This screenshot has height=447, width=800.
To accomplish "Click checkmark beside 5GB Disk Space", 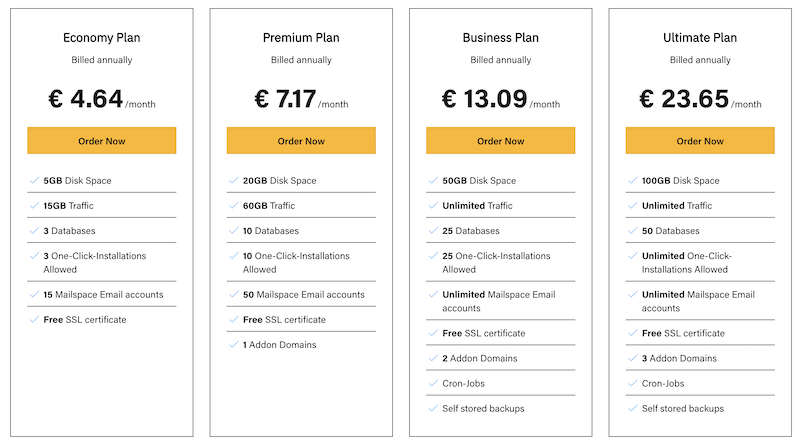I will (34, 180).
